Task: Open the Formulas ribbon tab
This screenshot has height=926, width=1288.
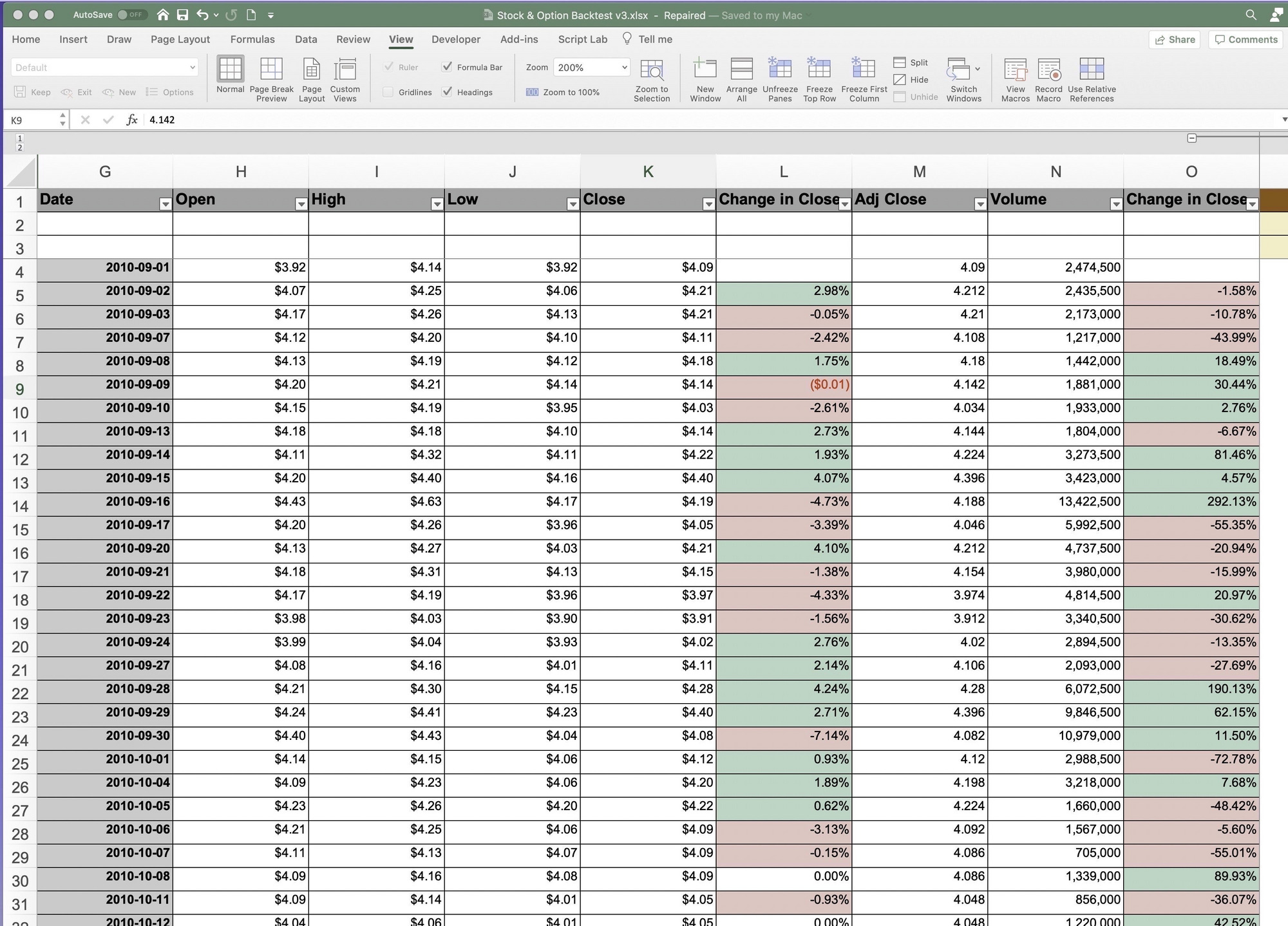Action: click(x=252, y=39)
